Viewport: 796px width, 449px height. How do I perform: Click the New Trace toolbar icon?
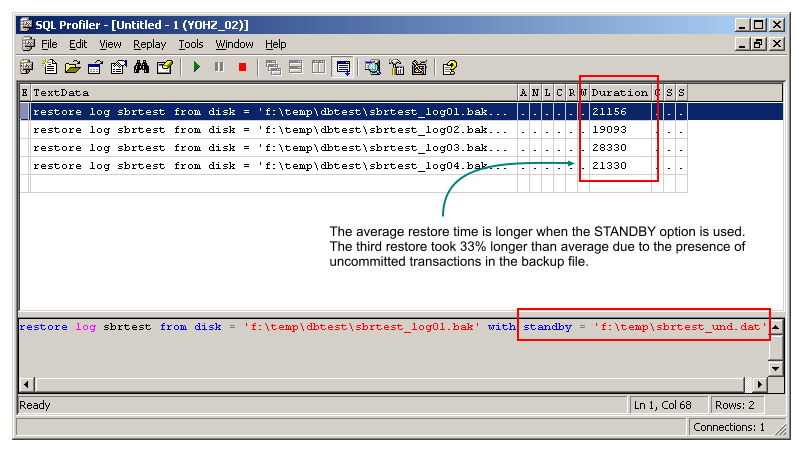26,67
